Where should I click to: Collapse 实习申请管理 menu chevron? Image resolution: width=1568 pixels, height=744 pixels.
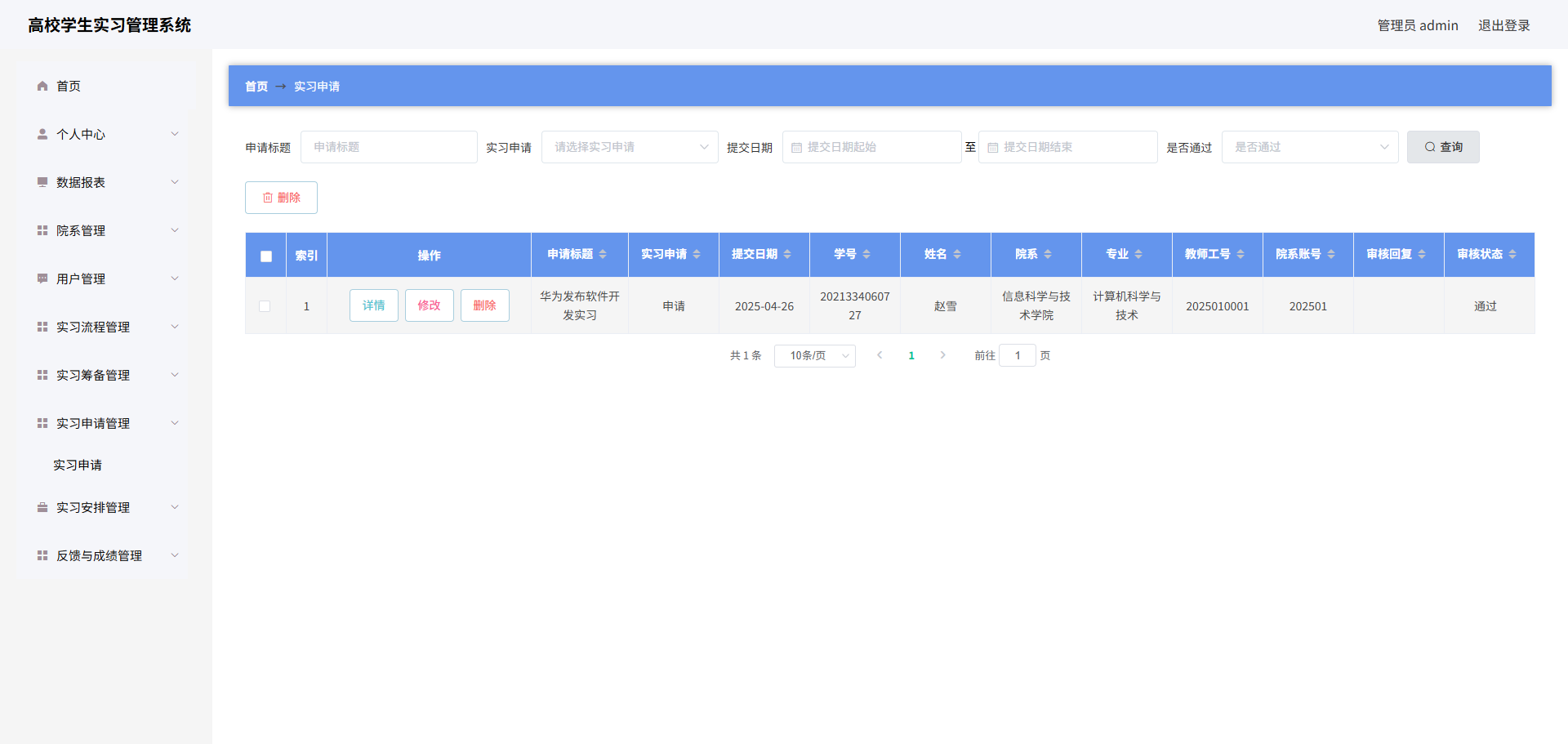175,423
